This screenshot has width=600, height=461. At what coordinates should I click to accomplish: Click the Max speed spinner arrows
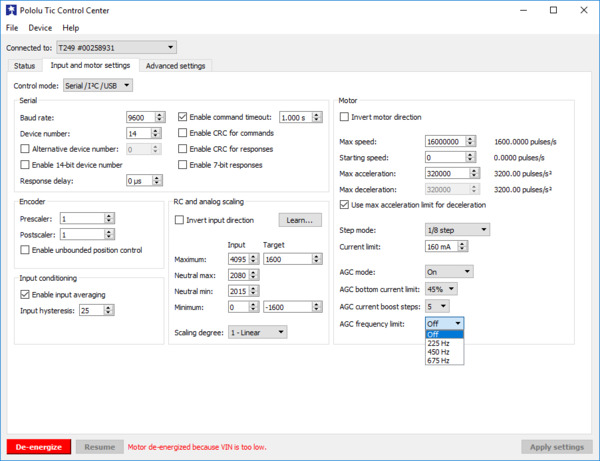coord(471,141)
